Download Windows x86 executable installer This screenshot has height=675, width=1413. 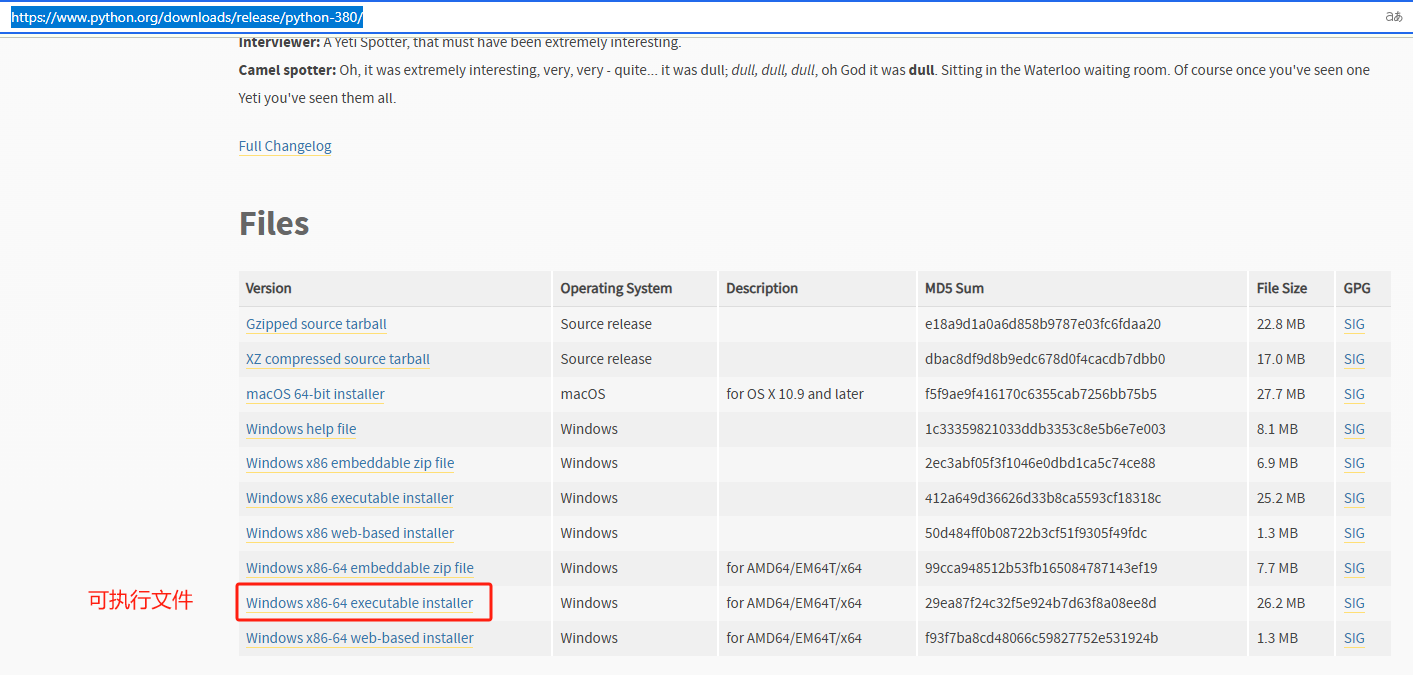pyautogui.click(x=350, y=498)
